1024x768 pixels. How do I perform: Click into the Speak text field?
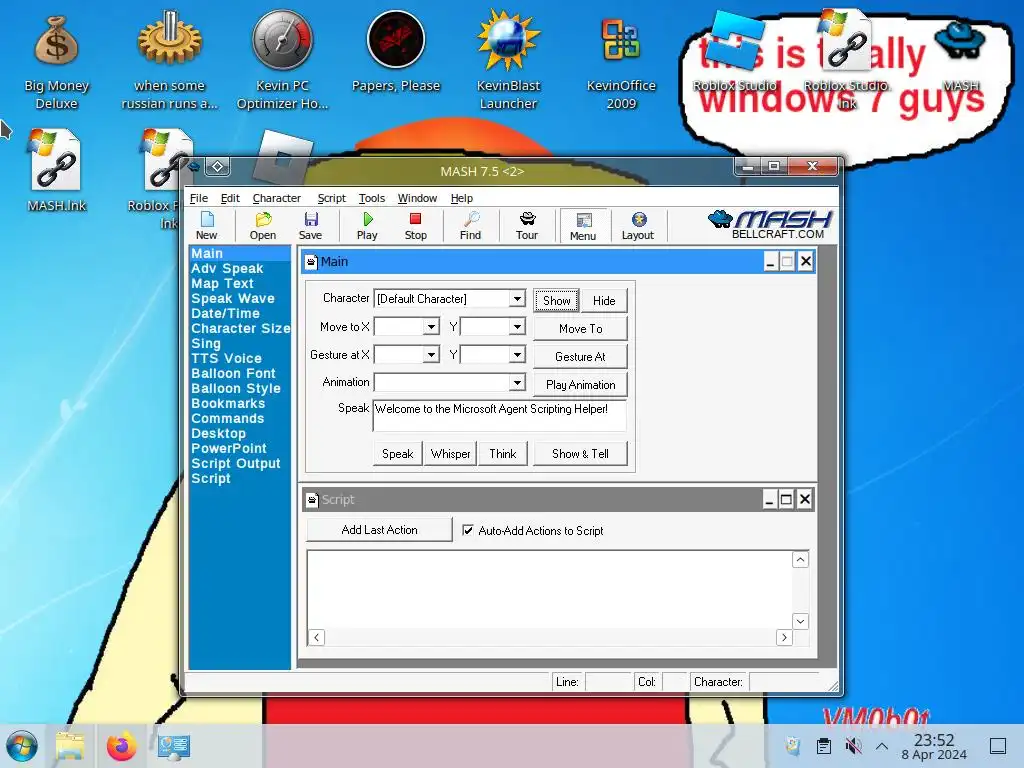500,416
